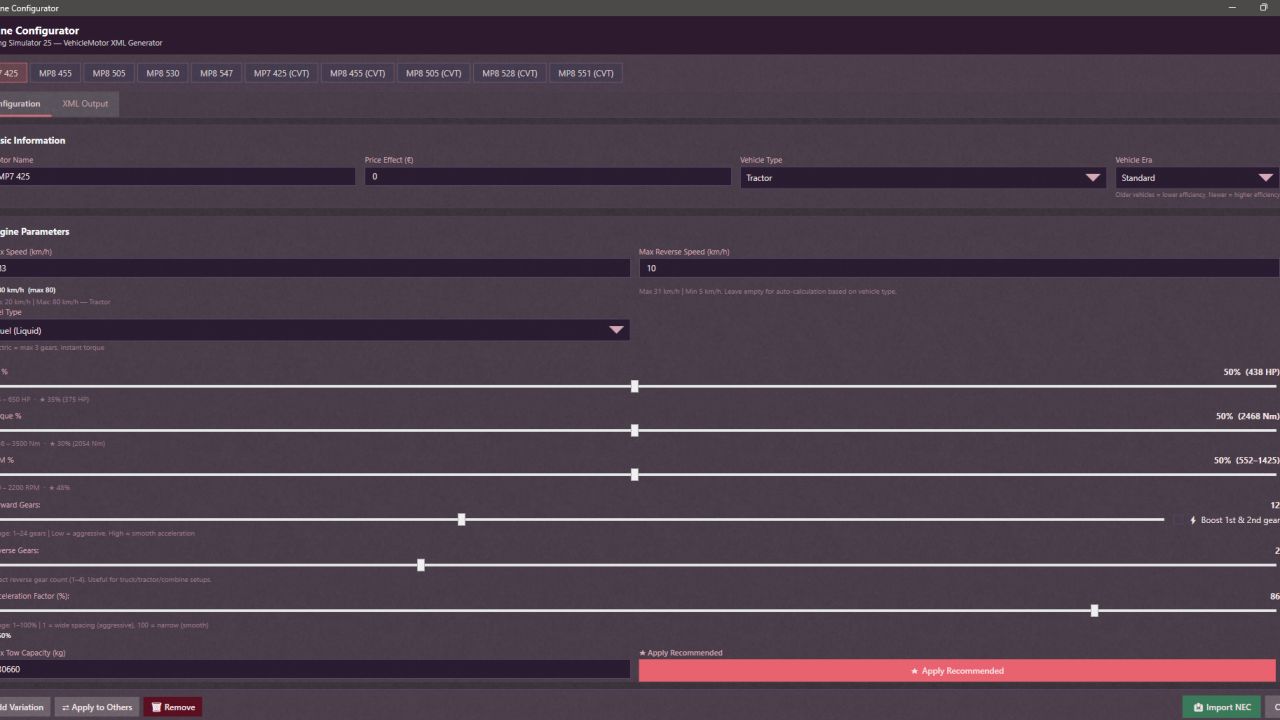
Task: Click the Max Speed (km/h) input
Action: 314,268
